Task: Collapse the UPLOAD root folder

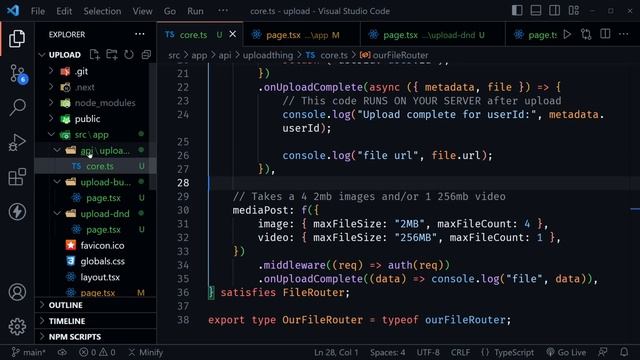Action: [x=42, y=54]
